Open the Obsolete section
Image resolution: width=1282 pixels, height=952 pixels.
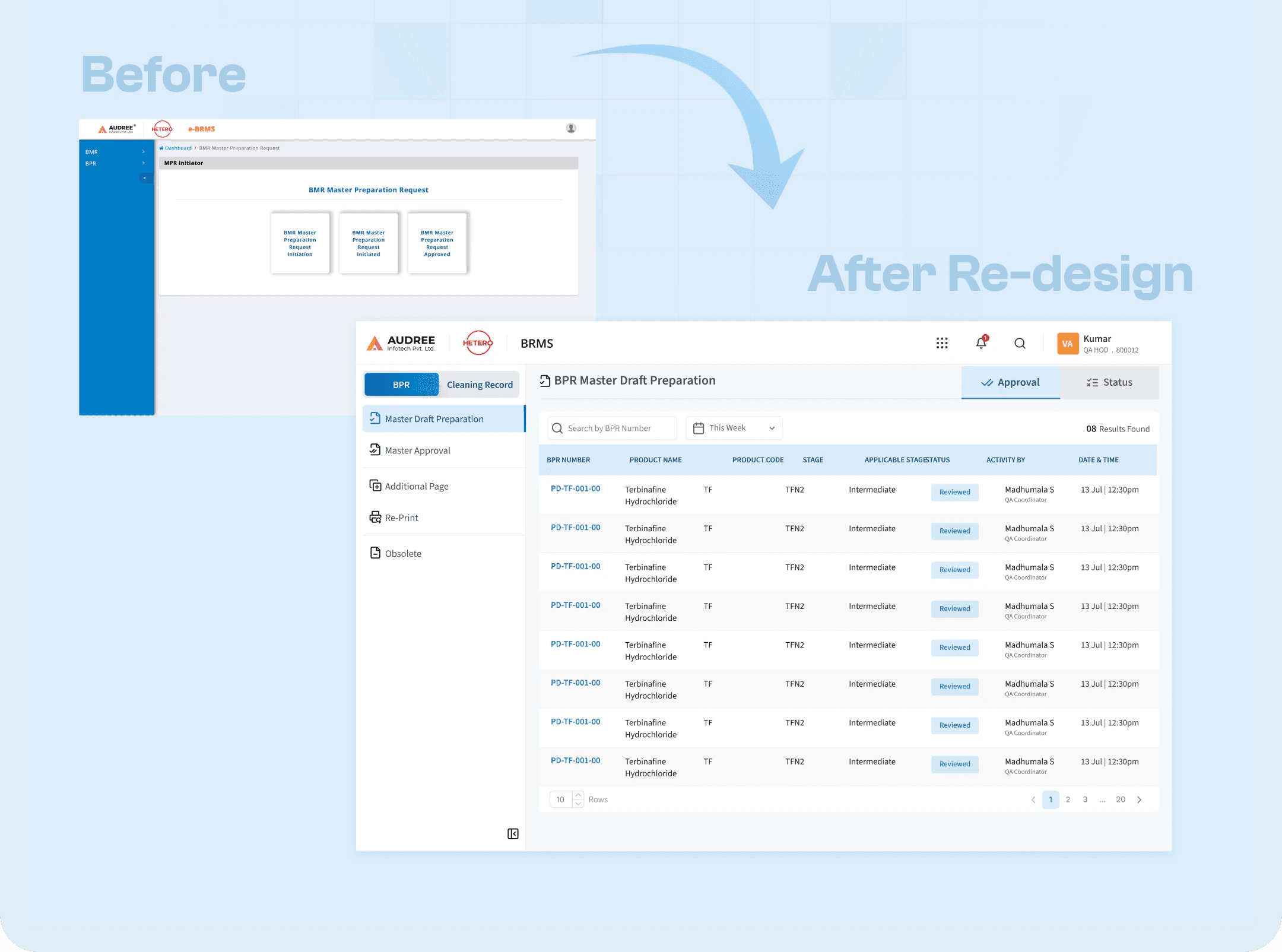403,553
